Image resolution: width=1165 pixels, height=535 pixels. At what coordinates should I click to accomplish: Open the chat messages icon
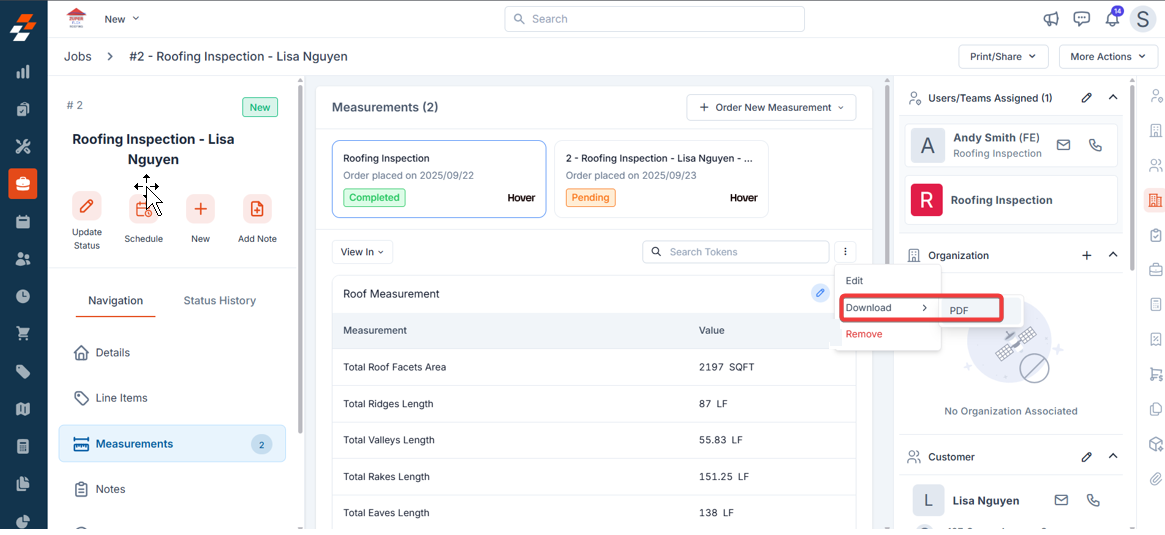click(1082, 19)
